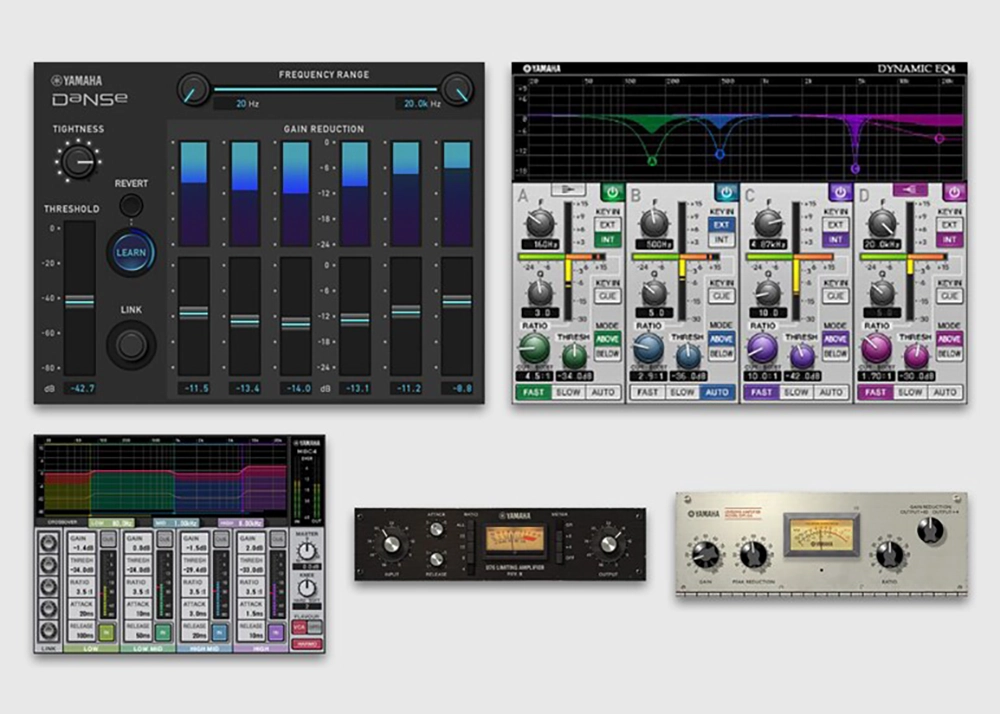Image resolution: width=1000 pixels, height=714 pixels.
Task: Select the green band A node on EQ graph
Action: 652,161
